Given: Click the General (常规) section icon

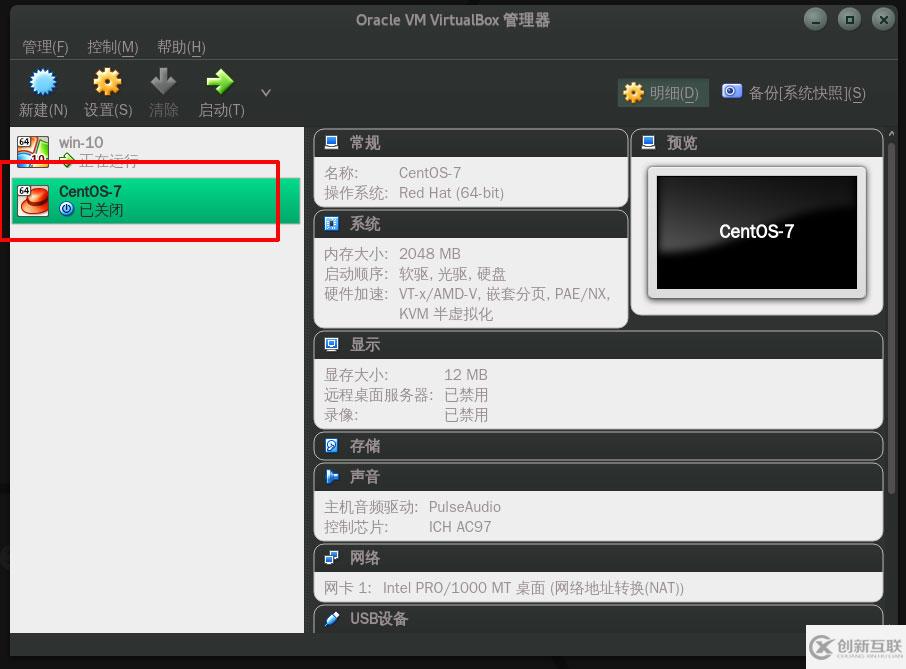Looking at the screenshot, I should pos(332,143).
